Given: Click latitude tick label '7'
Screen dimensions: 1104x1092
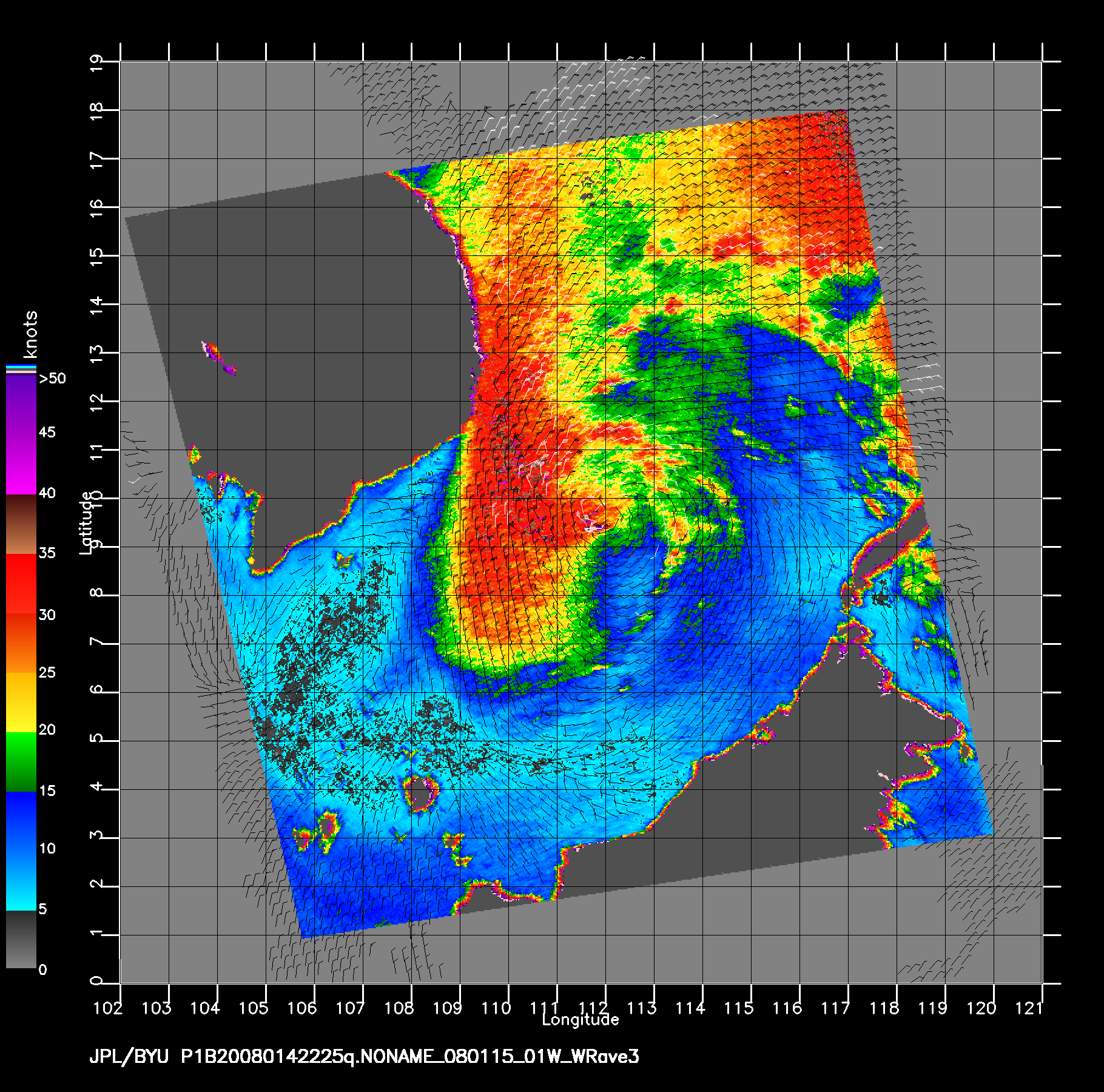Looking at the screenshot, I should click(97, 641).
